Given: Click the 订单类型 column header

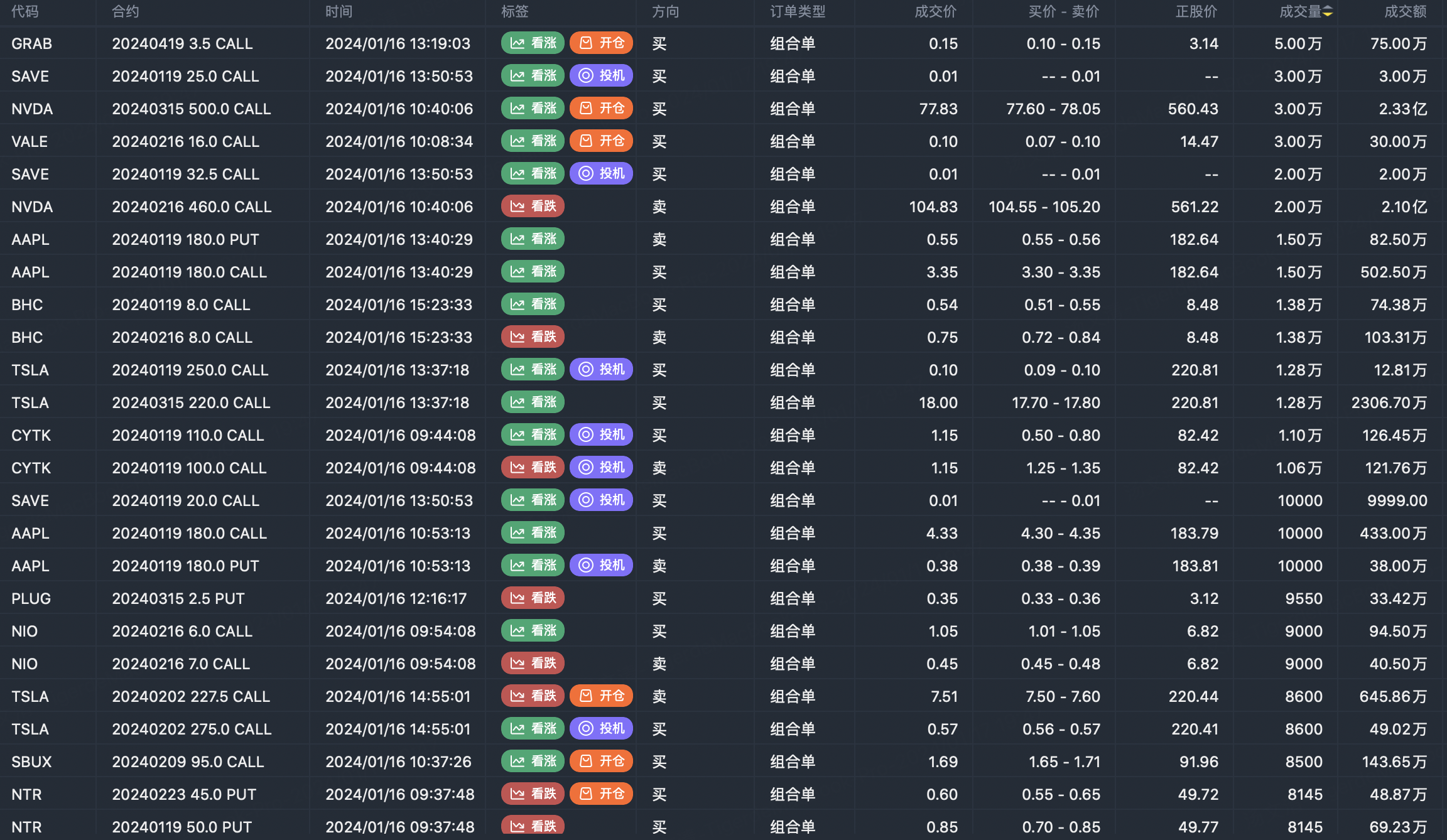Looking at the screenshot, I should coord(798,12).
